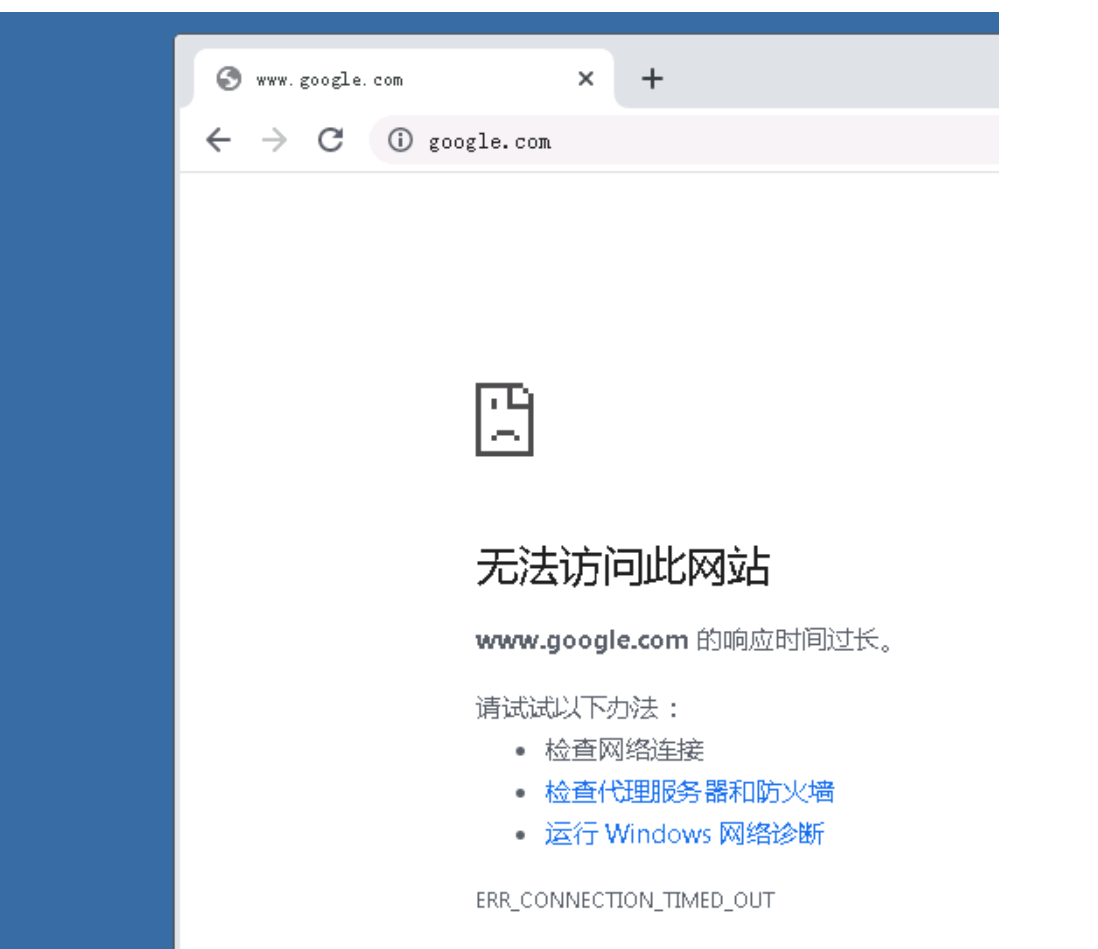Click the ERR_CONNECTION_TIMED_OUT error code
Screen dimensions: 1098x949
(625, 900)
